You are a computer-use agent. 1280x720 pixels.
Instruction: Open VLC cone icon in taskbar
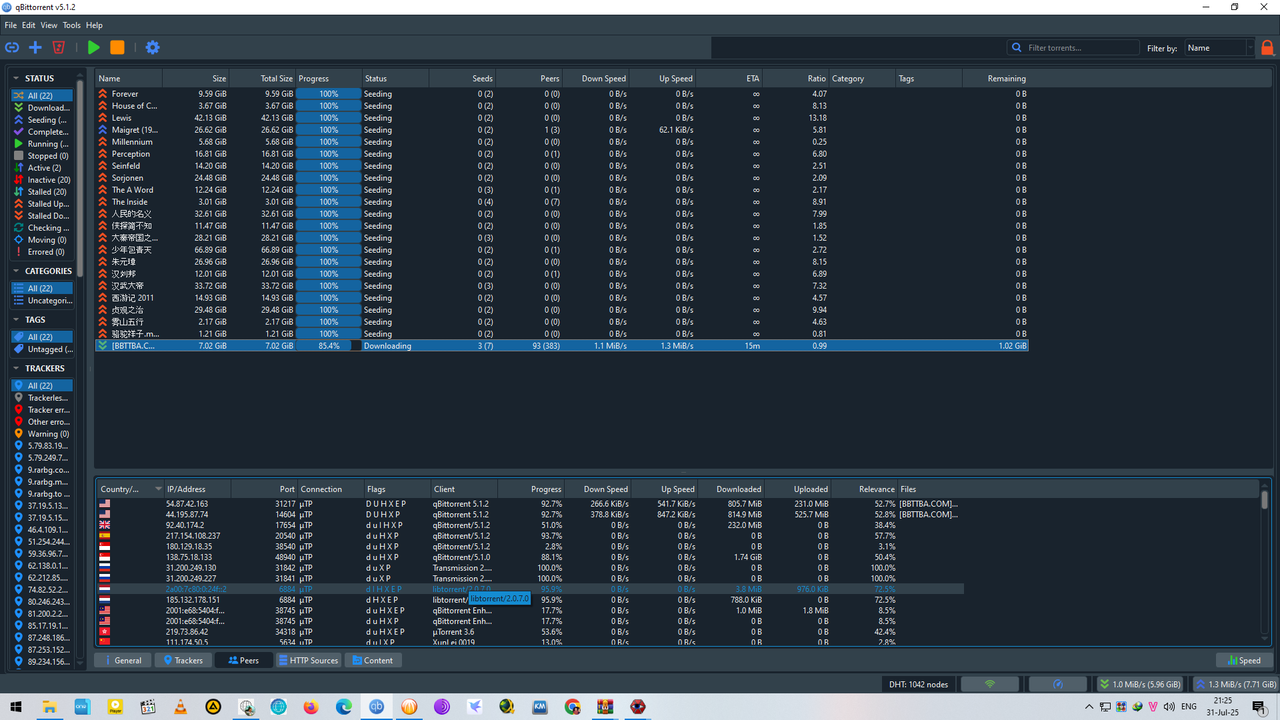[180, 706]
